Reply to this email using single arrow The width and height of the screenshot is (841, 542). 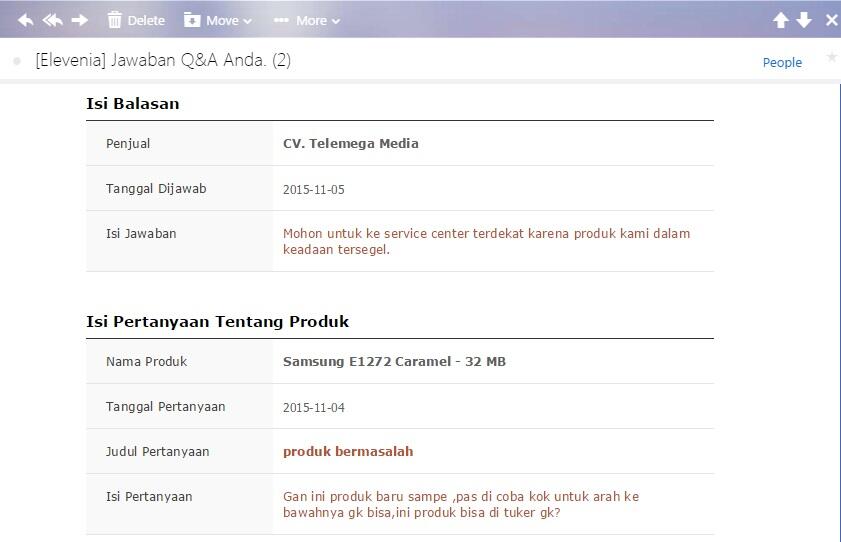point(25,20)
